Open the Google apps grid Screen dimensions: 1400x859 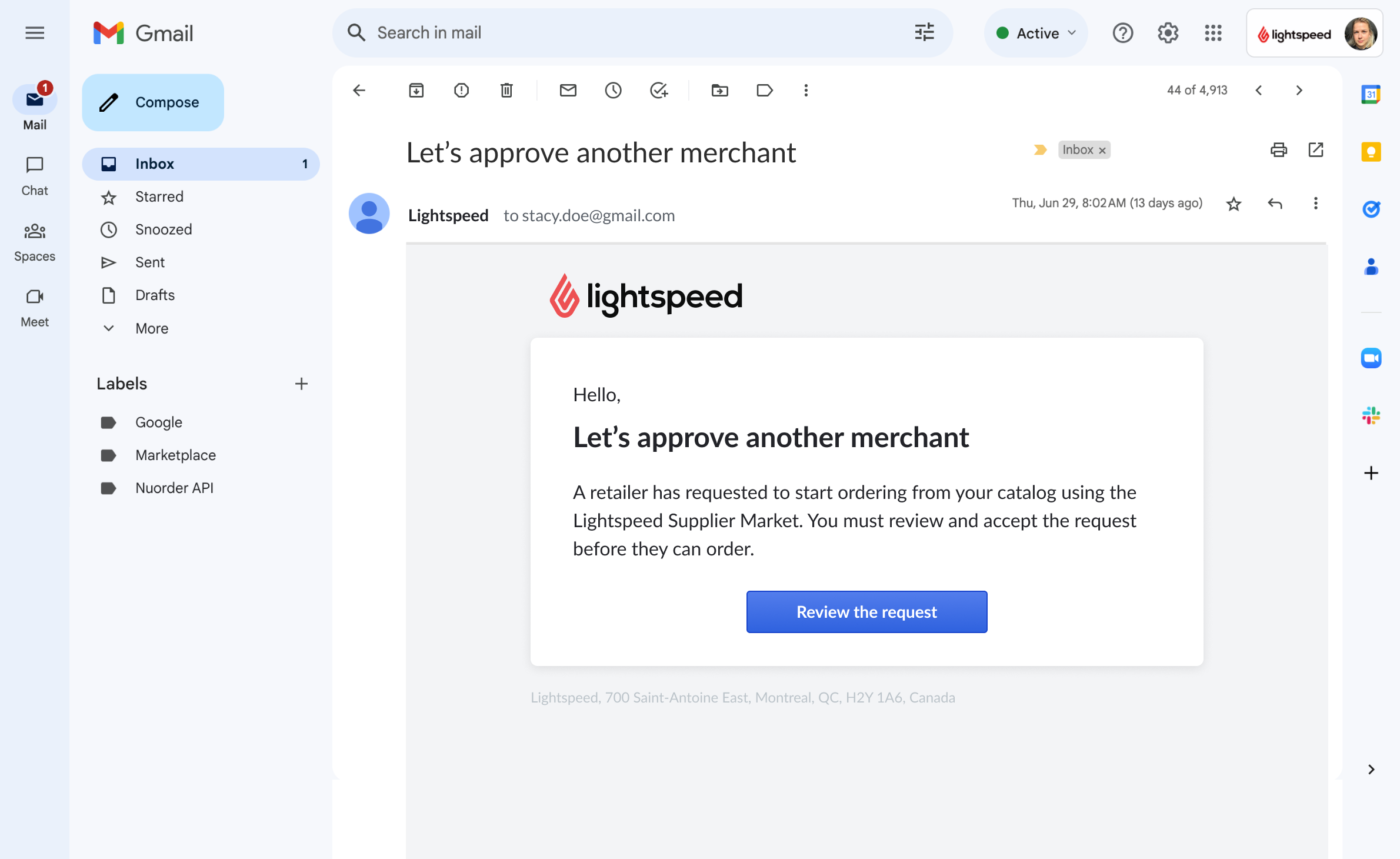[x=1213, y=33]
